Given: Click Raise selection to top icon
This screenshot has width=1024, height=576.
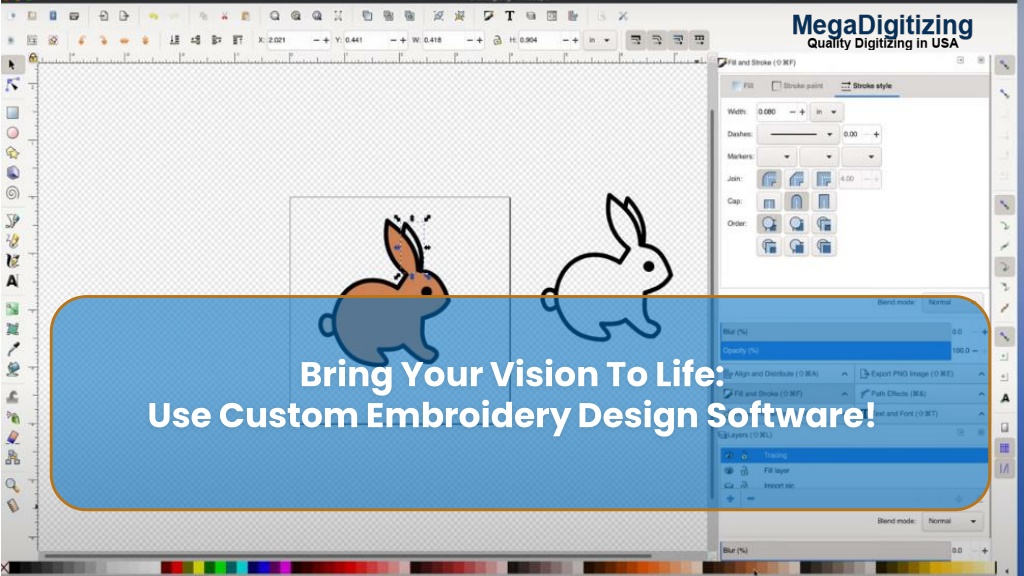Looking at the screenshot, I should coord(238,40).
